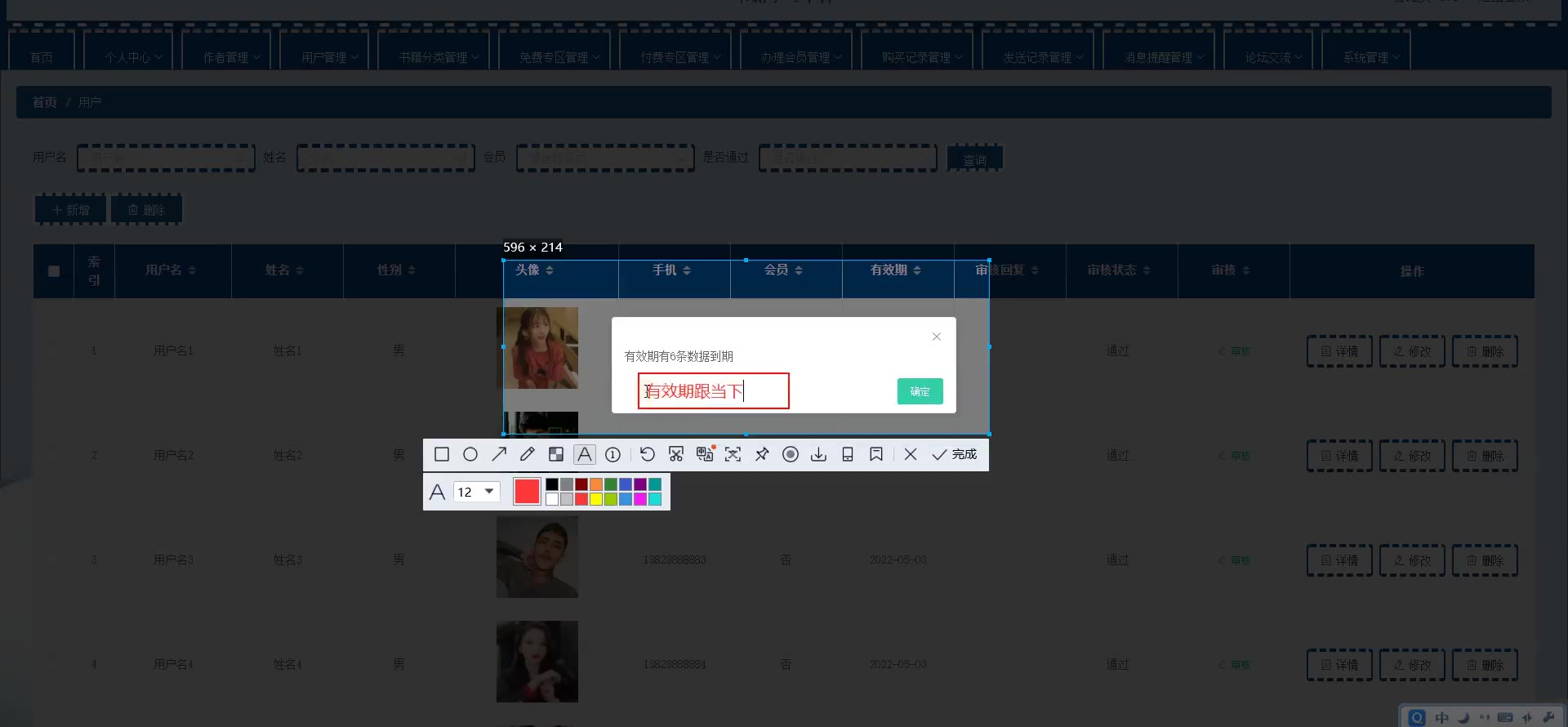The image size is (1568, 727).
Task: Select the pencil brush tool
Action: click(x=528, y=454)
